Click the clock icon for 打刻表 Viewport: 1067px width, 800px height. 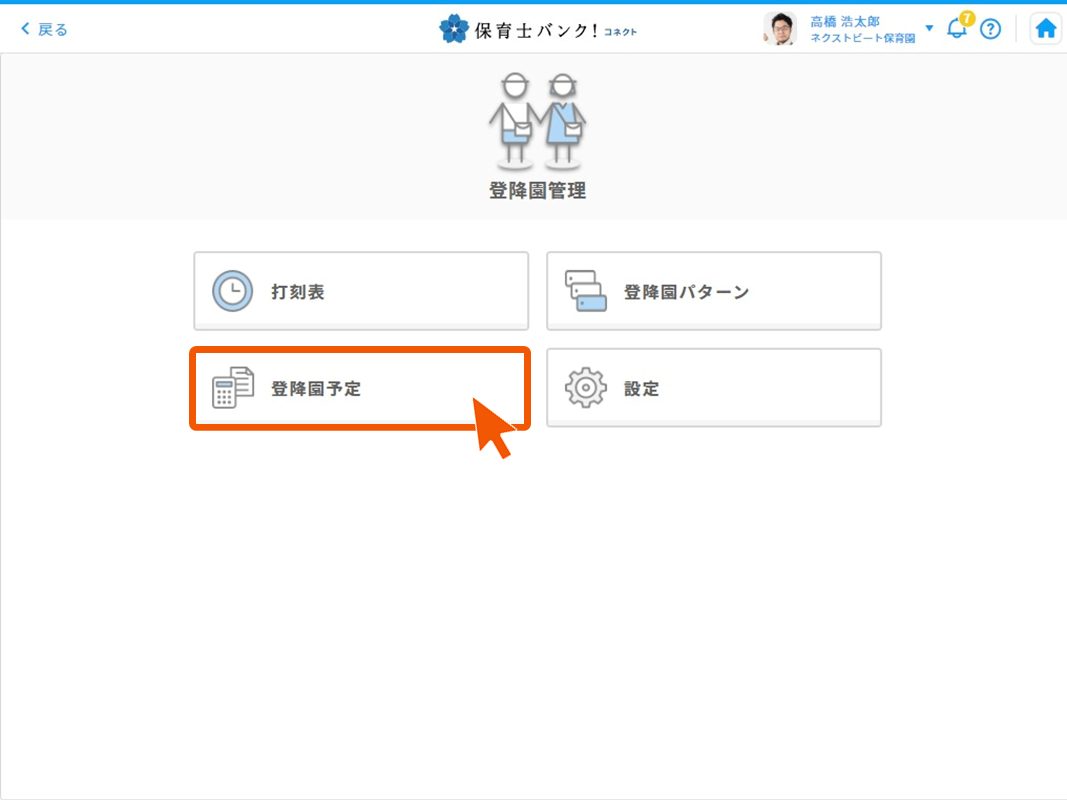232,291
